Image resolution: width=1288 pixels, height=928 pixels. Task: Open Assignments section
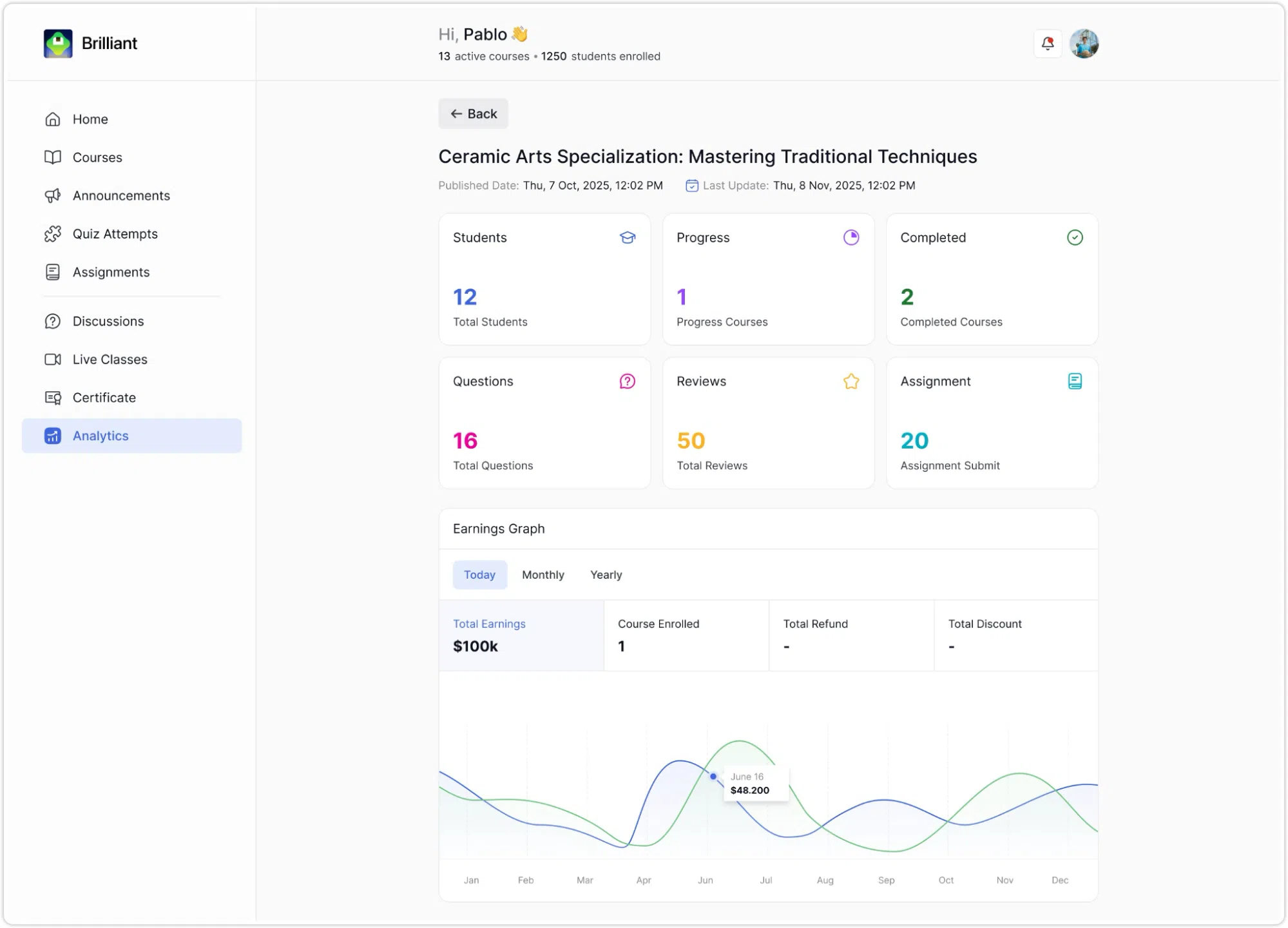coord(131,272)
